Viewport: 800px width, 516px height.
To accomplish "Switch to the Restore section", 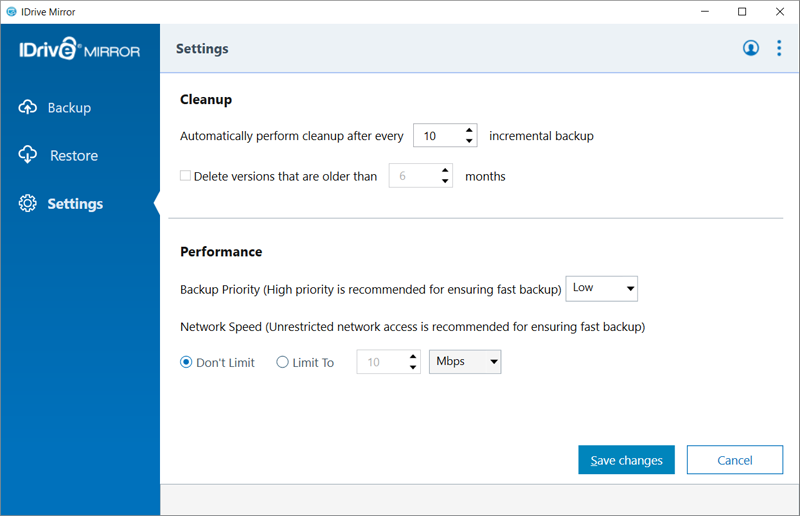I will [73, 155].
